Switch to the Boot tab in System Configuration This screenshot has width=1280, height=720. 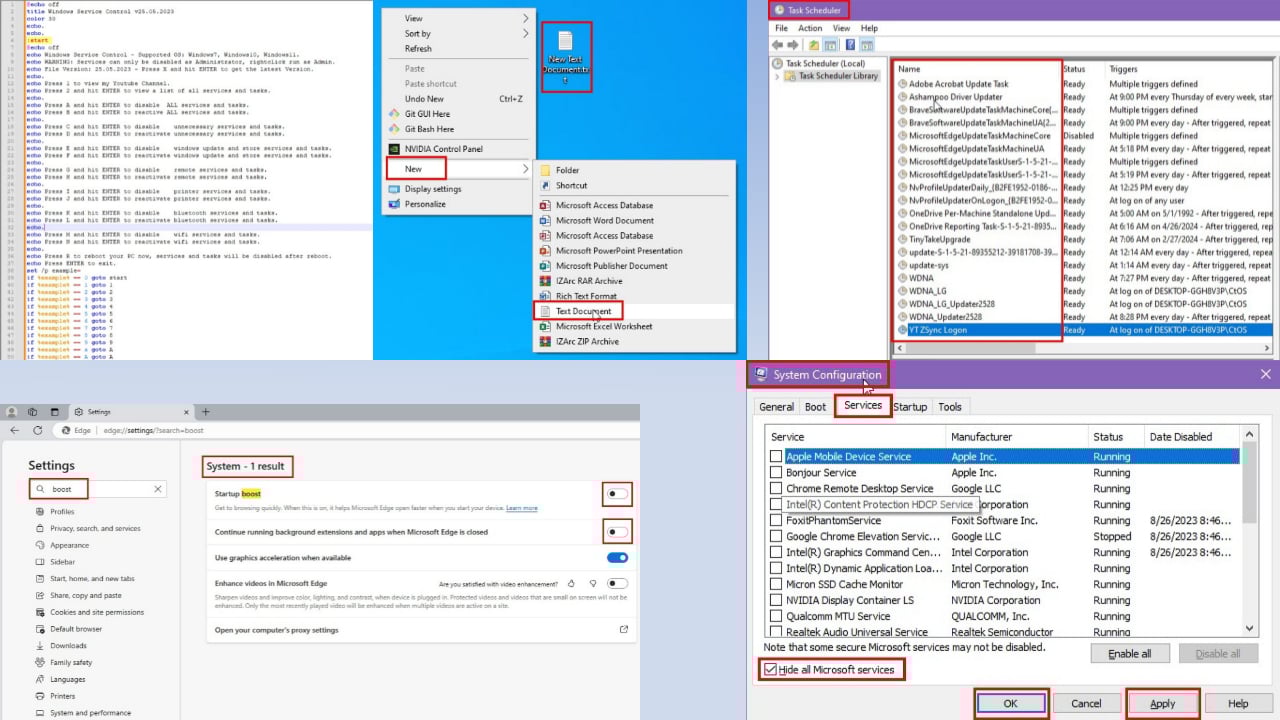(x=815, y=406)
